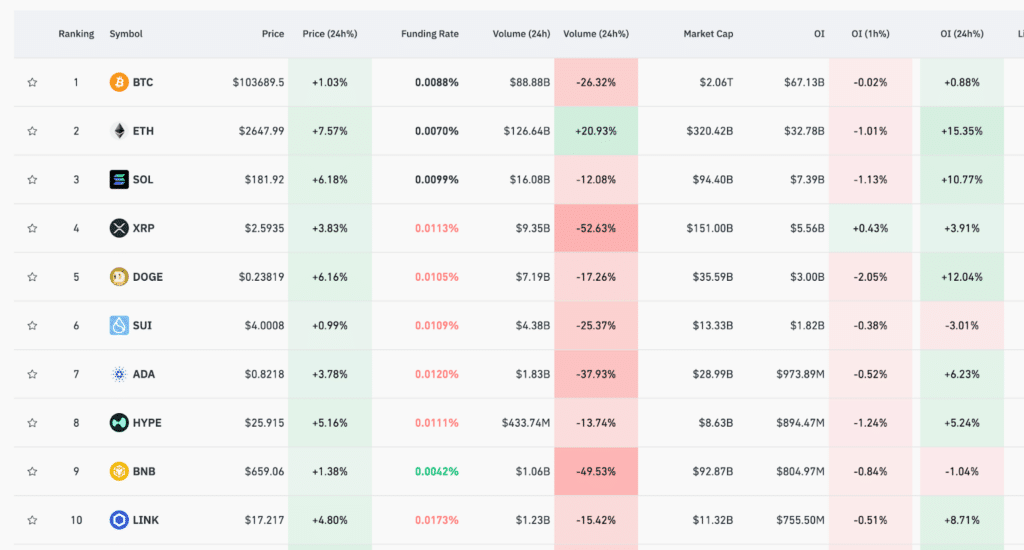Open the ADA symbol link
The height and width of the screenshot is (550, 1024).
pyautogui.click(x=144, y=374)
